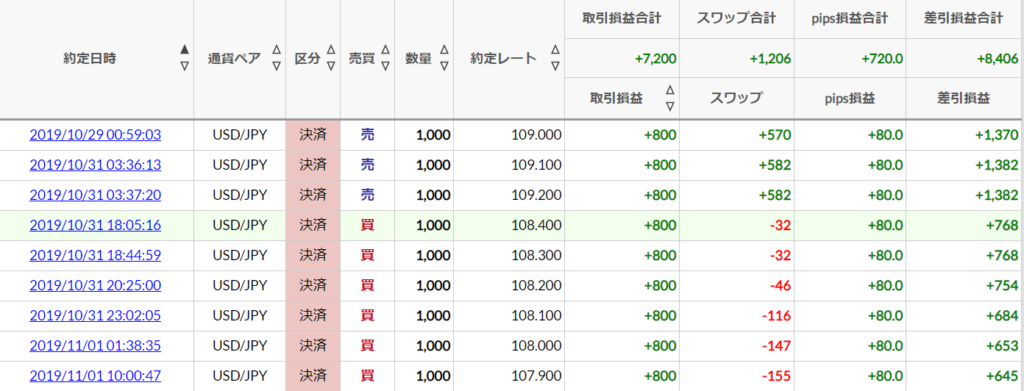Screen dimensions: 1024x391
Task: Select the +8,406 net total value
Action: [x=997, y=58]
